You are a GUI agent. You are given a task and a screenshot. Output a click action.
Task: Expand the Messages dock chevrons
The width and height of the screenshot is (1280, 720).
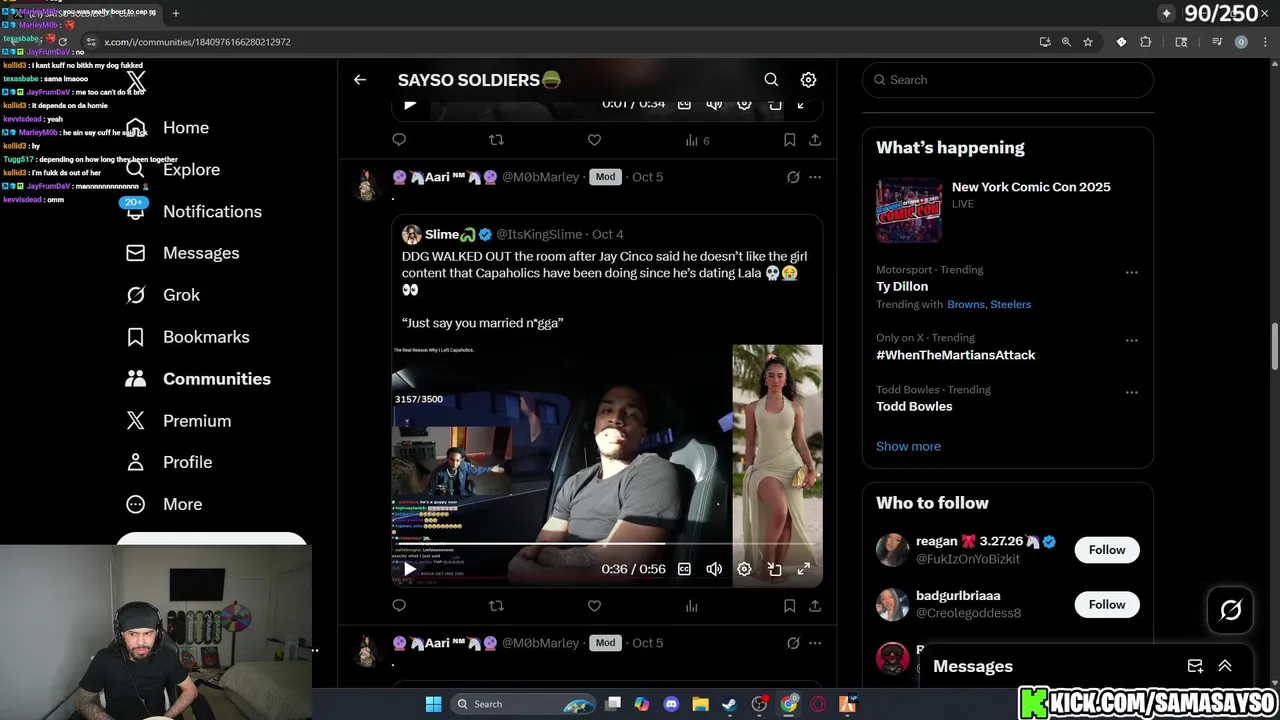(1225, 666)
